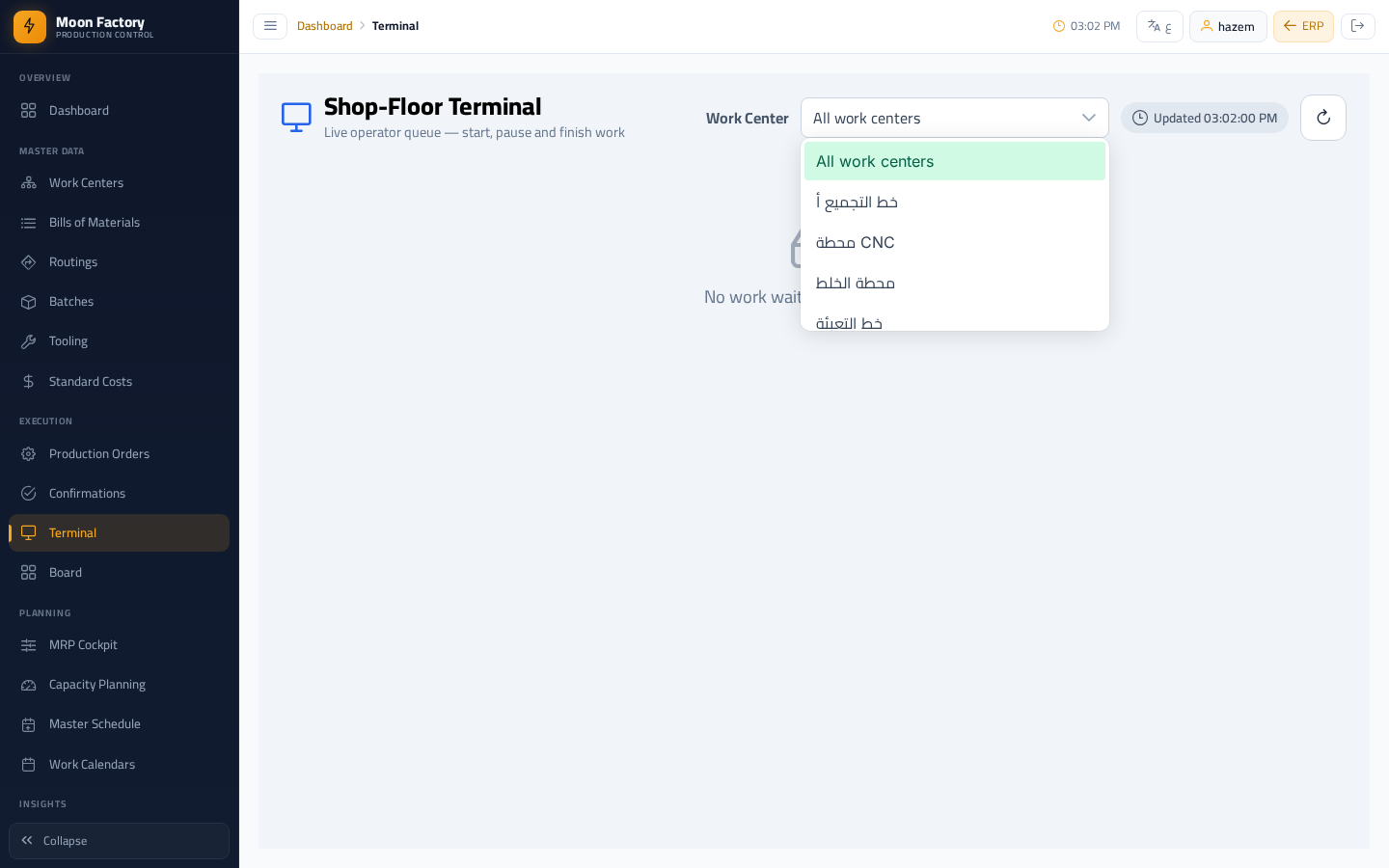The width and height of the screenshot is (1389, 868).
Task: Click the refresh icon button
Action: [1323, 118]
